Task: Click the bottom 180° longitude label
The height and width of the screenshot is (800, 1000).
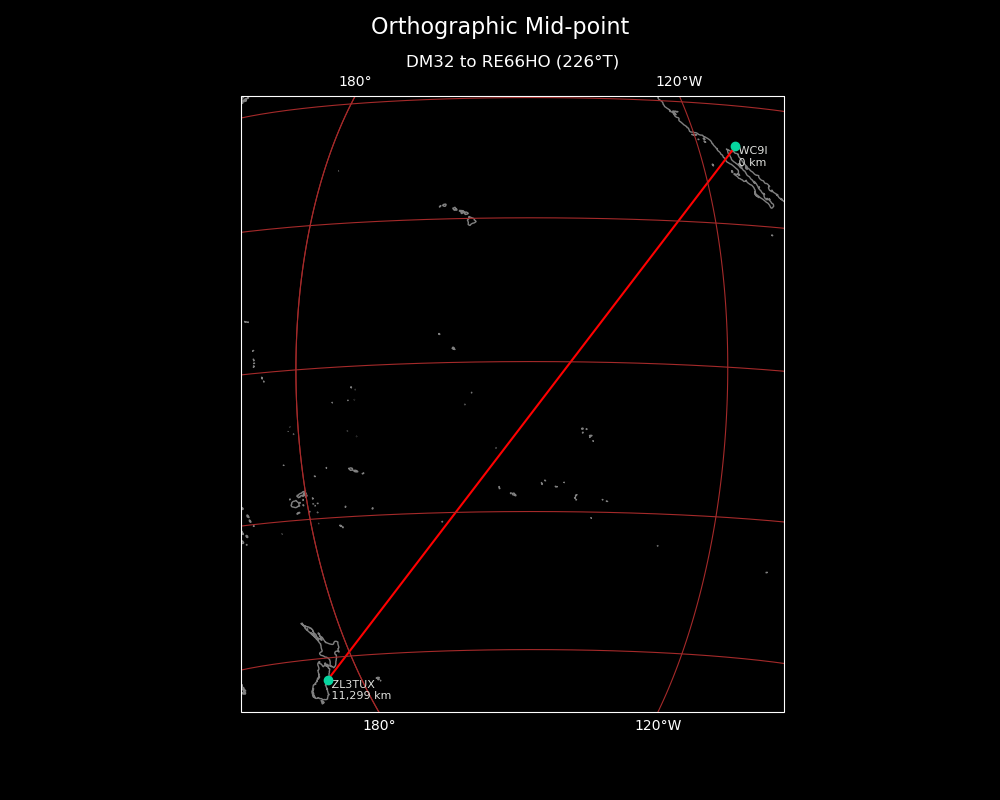Action: (x=379, y=726)
